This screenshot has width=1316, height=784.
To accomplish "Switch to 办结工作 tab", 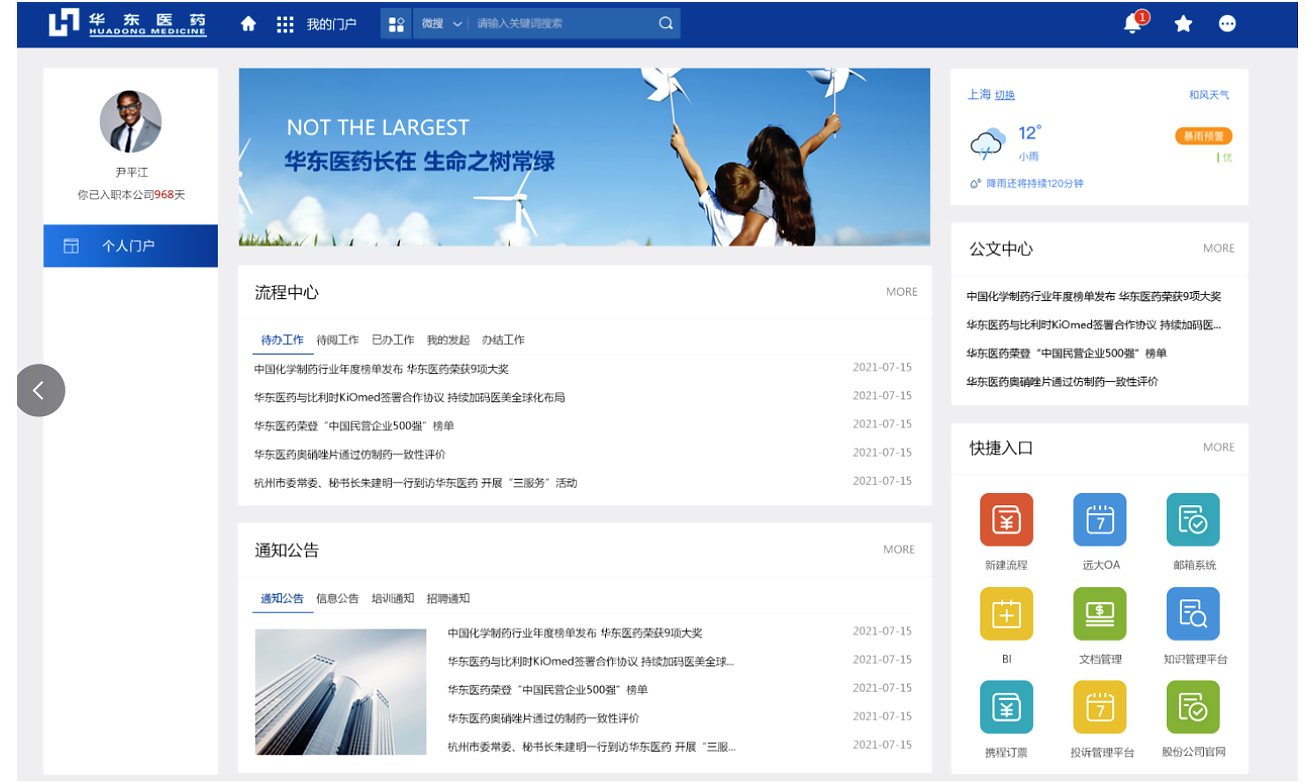I will point(503,340).
